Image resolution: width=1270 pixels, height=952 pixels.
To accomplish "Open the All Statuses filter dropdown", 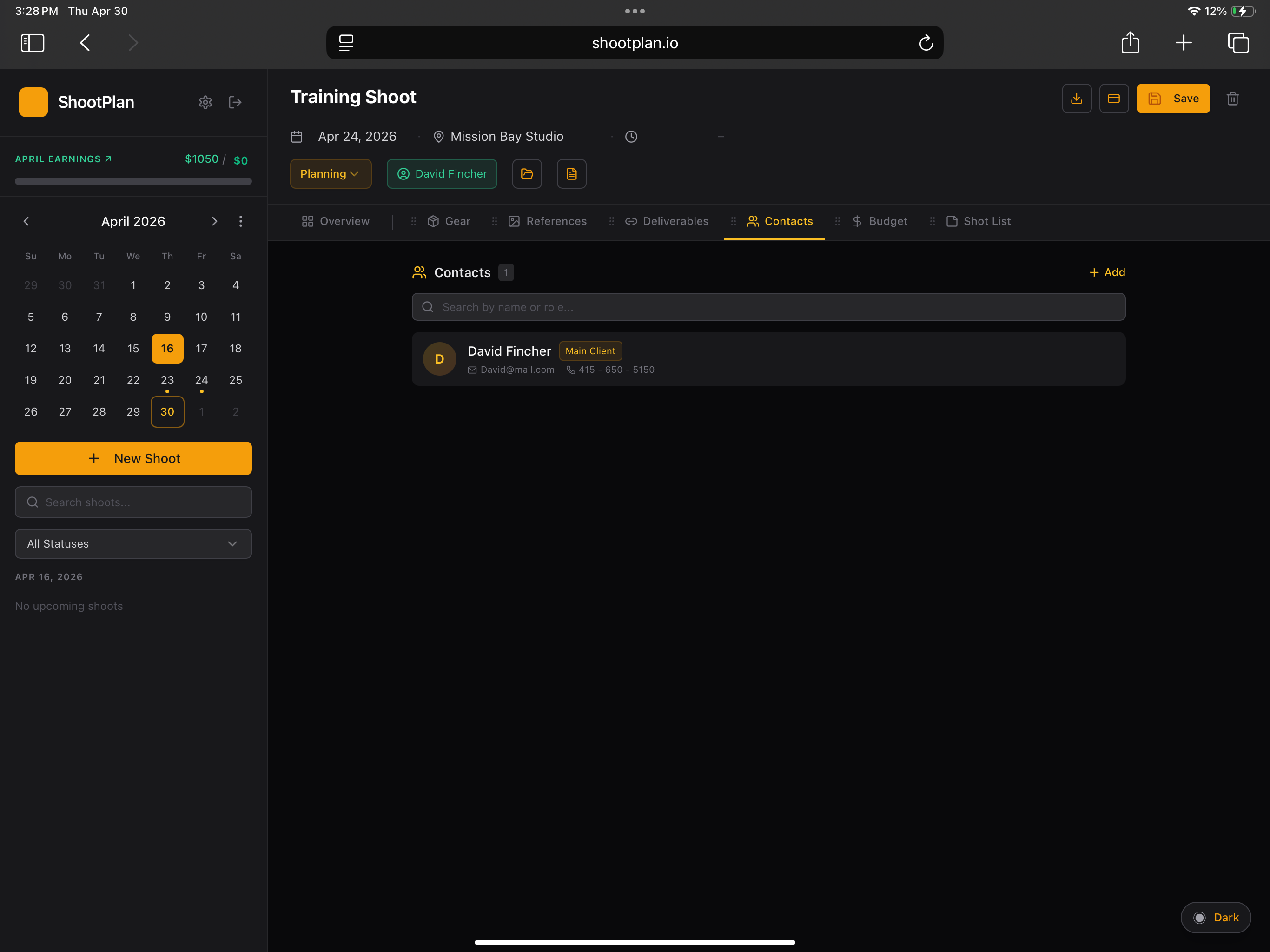I will [x=133, y=544].
